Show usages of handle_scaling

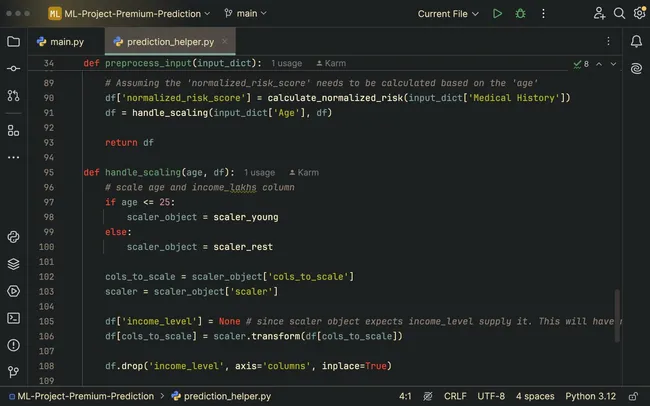259,173
